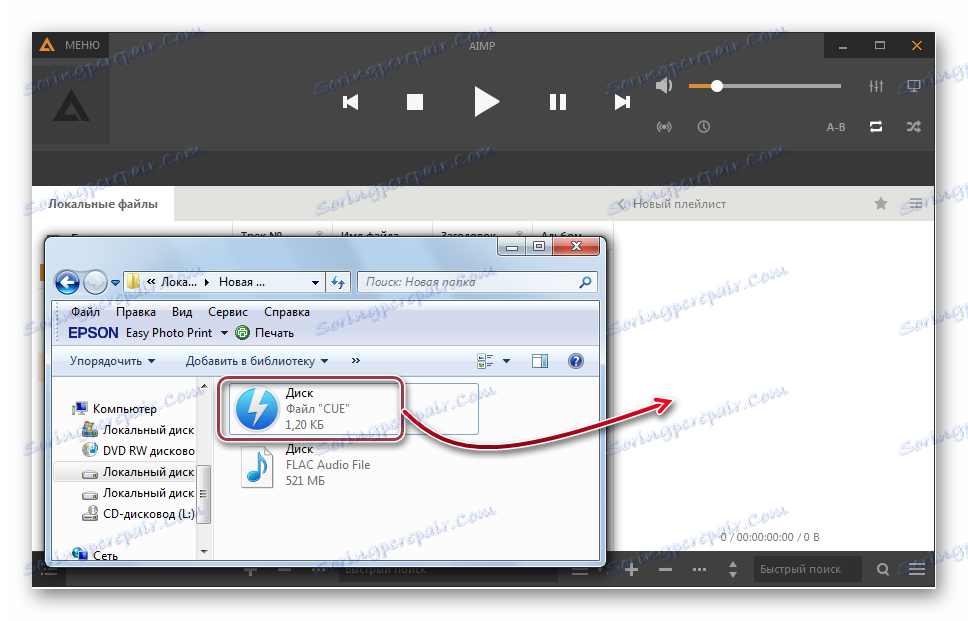The height and width of the screenshot is (621, 968).
Task: Open sorting up-down arrows in playlist bar
Action: pyautogui.click(x=733, y=569)
